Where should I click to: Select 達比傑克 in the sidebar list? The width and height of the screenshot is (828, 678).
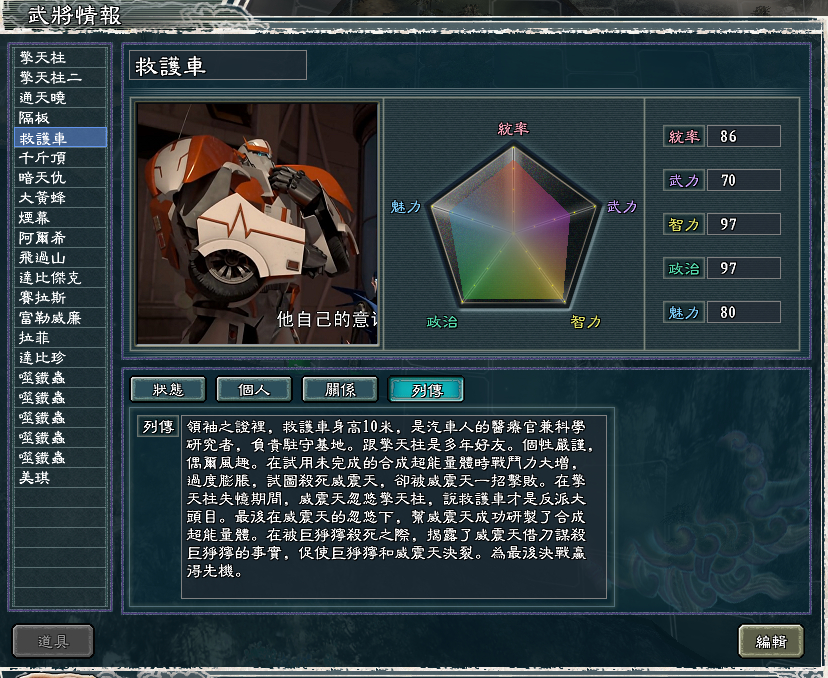60,278
